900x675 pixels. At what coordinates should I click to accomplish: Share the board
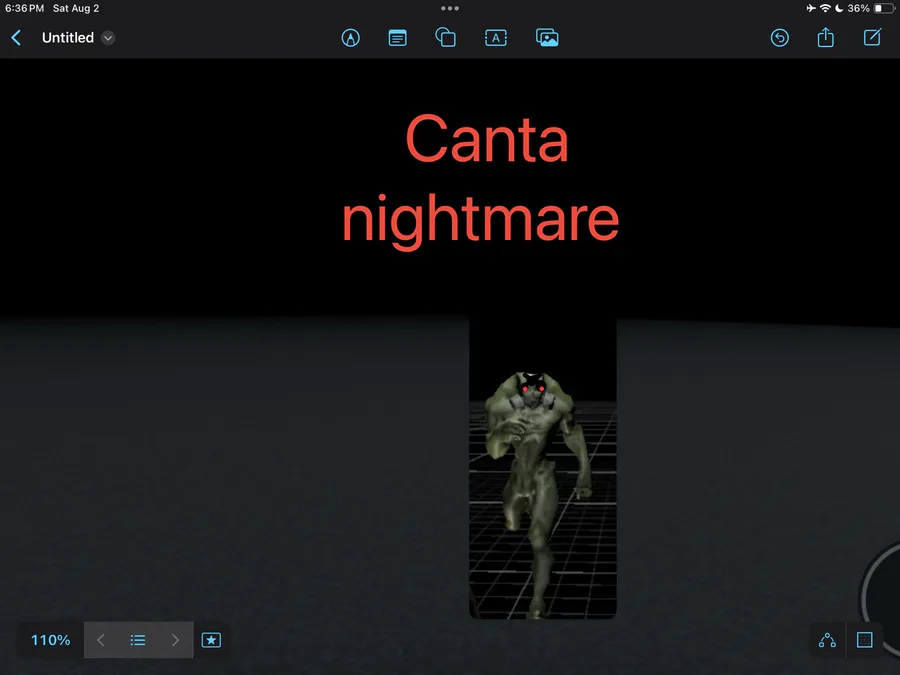tap(825, 37)
